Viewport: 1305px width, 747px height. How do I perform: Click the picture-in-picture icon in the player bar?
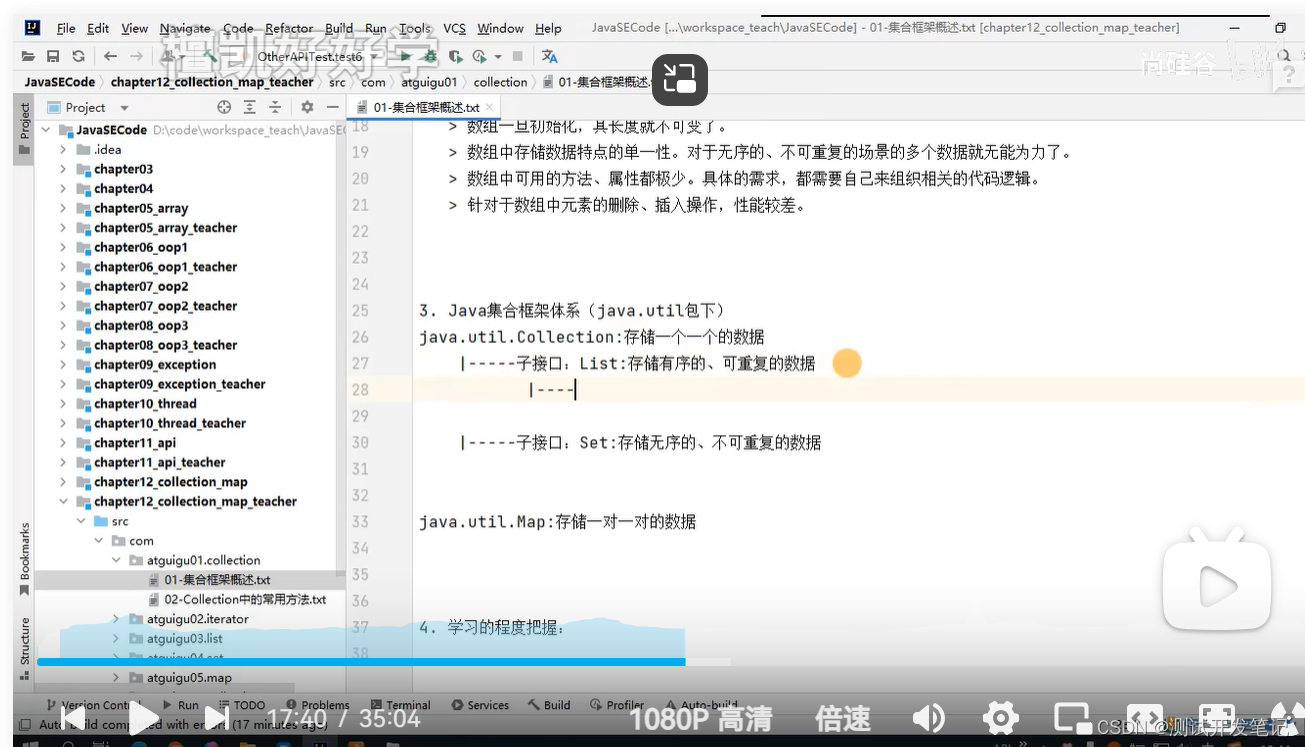coord(1072,718)
